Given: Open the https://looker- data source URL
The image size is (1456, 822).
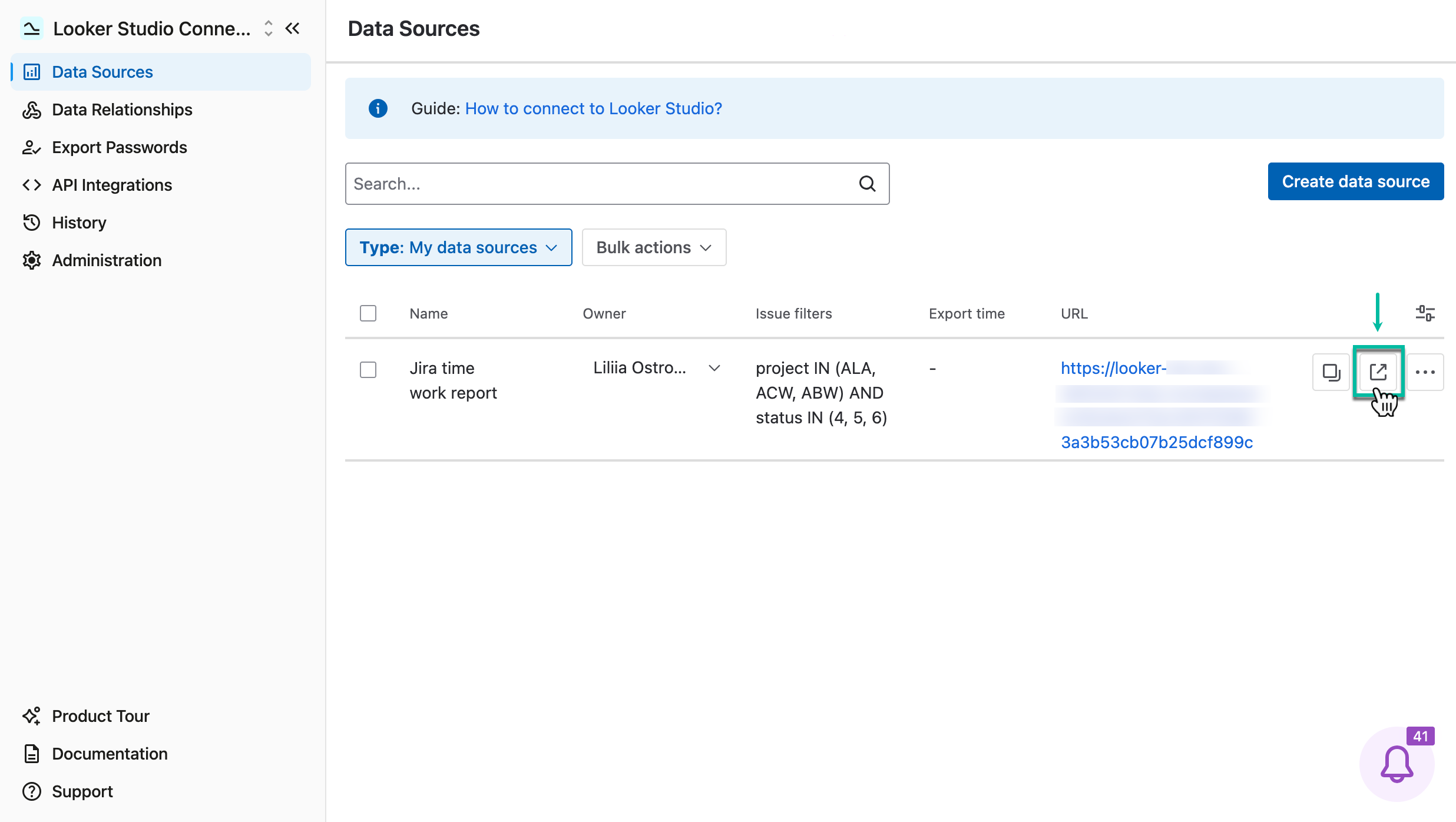Looking at the screenshot, I should click(1157, 405).
